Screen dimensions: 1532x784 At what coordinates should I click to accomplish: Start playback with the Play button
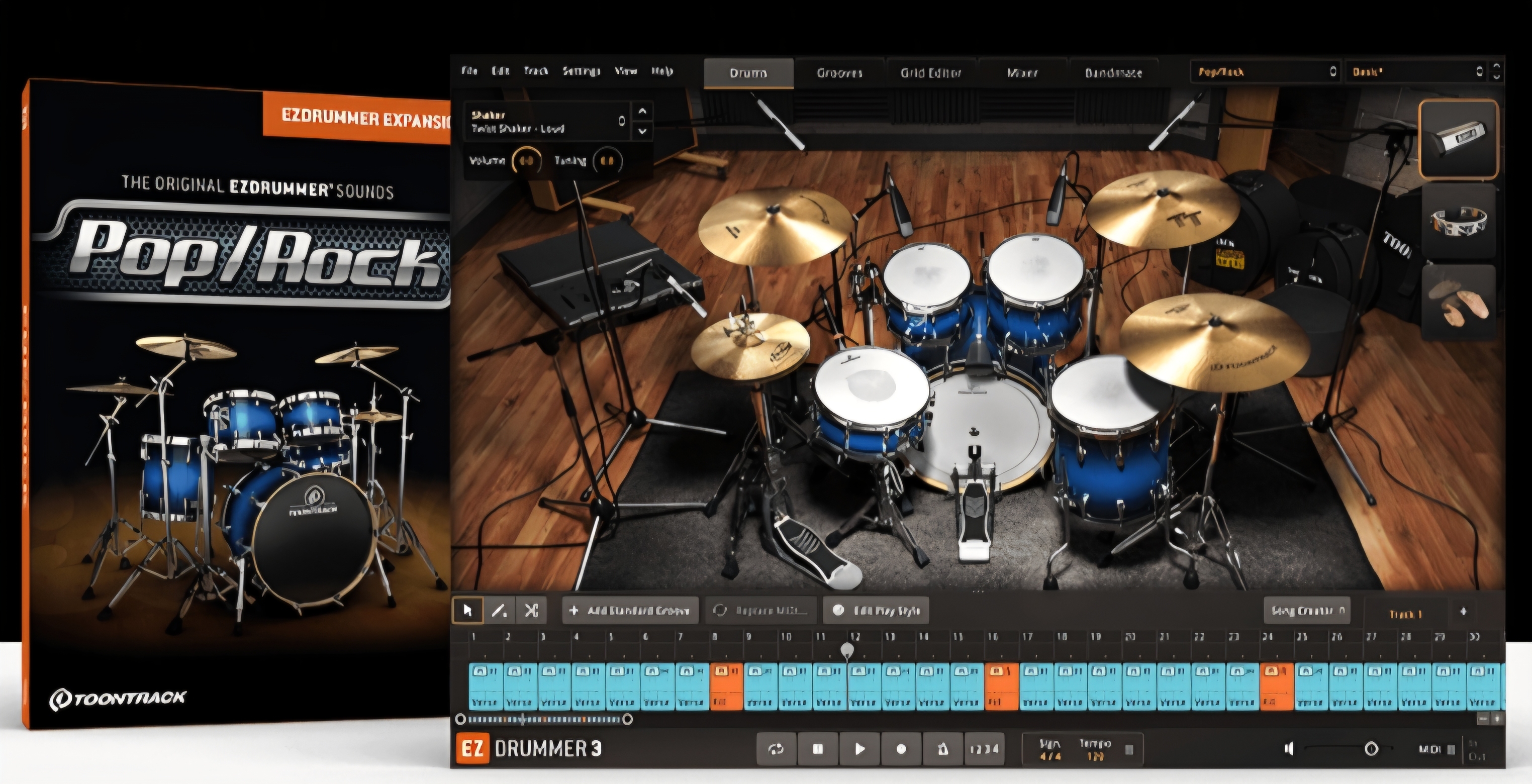click(859, 749)
